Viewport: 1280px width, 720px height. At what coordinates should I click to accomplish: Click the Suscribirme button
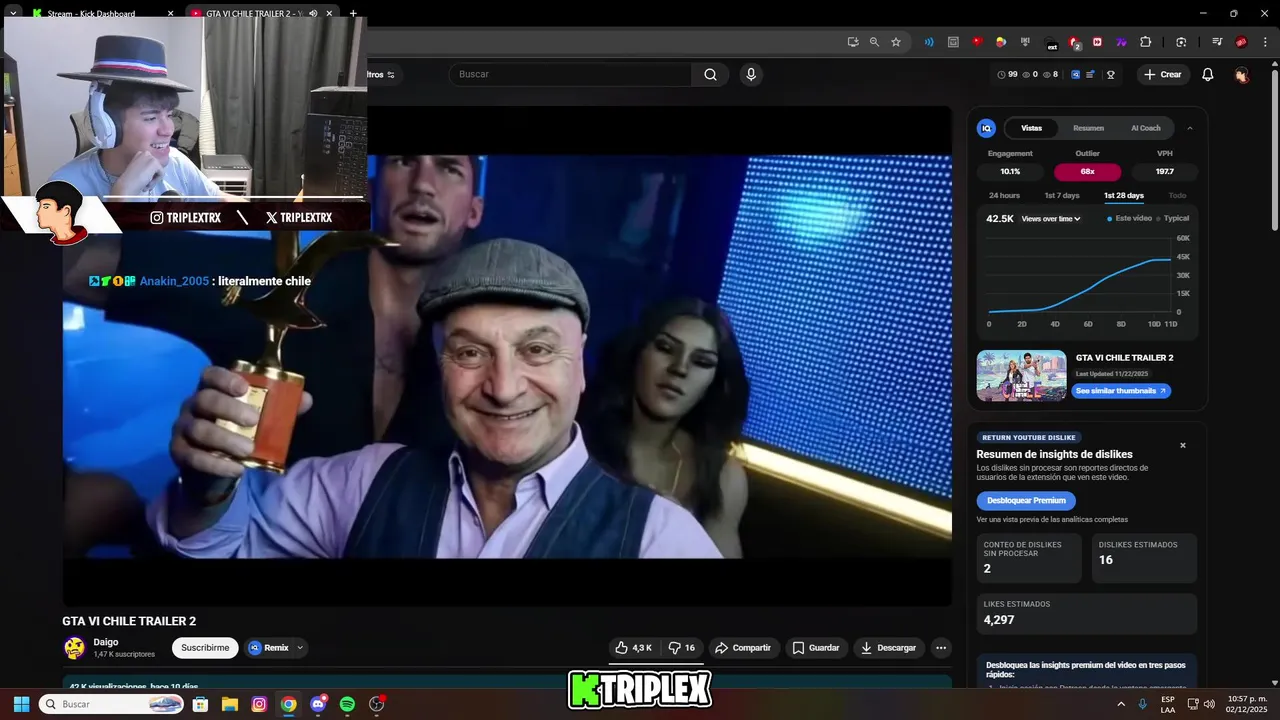(205, 648)
